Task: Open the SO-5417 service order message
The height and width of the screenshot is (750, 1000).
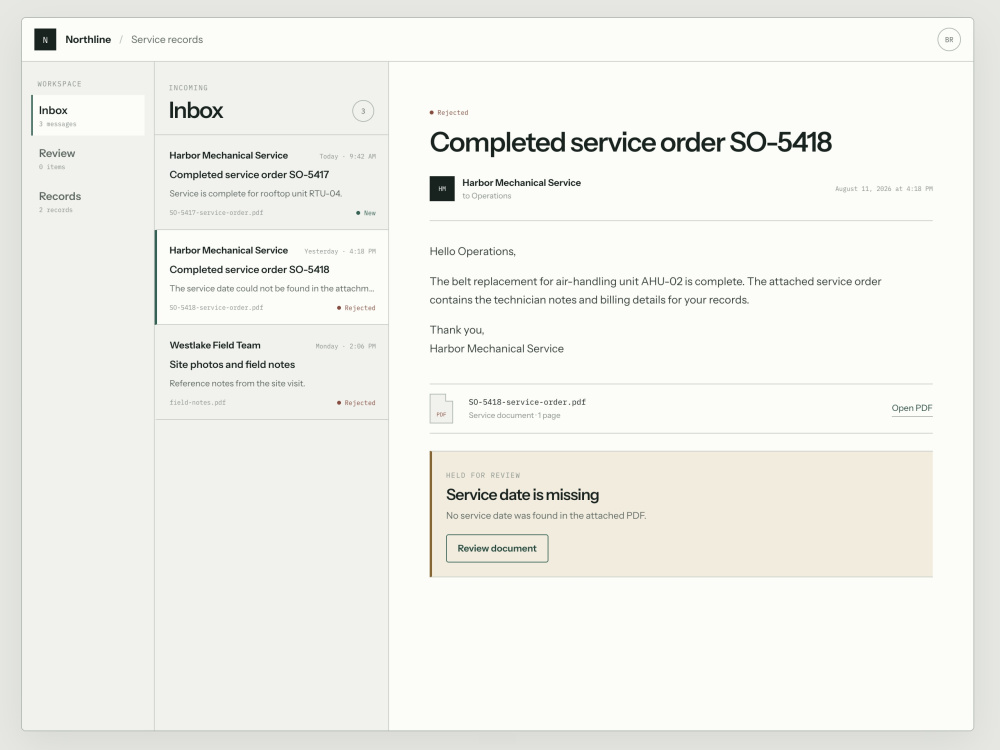Action: point(272,183)
